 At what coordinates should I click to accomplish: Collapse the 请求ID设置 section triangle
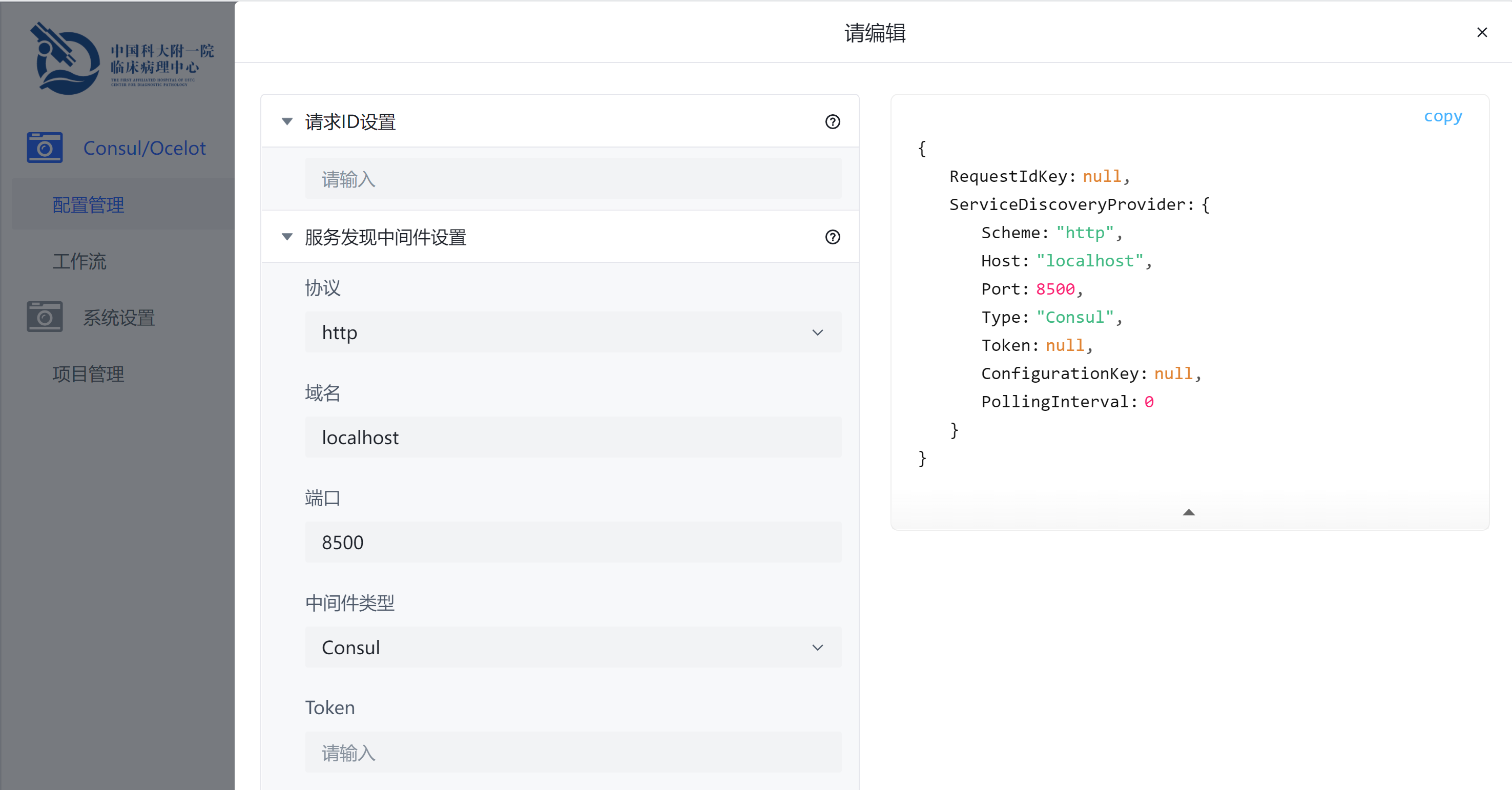tap(287, 121)
